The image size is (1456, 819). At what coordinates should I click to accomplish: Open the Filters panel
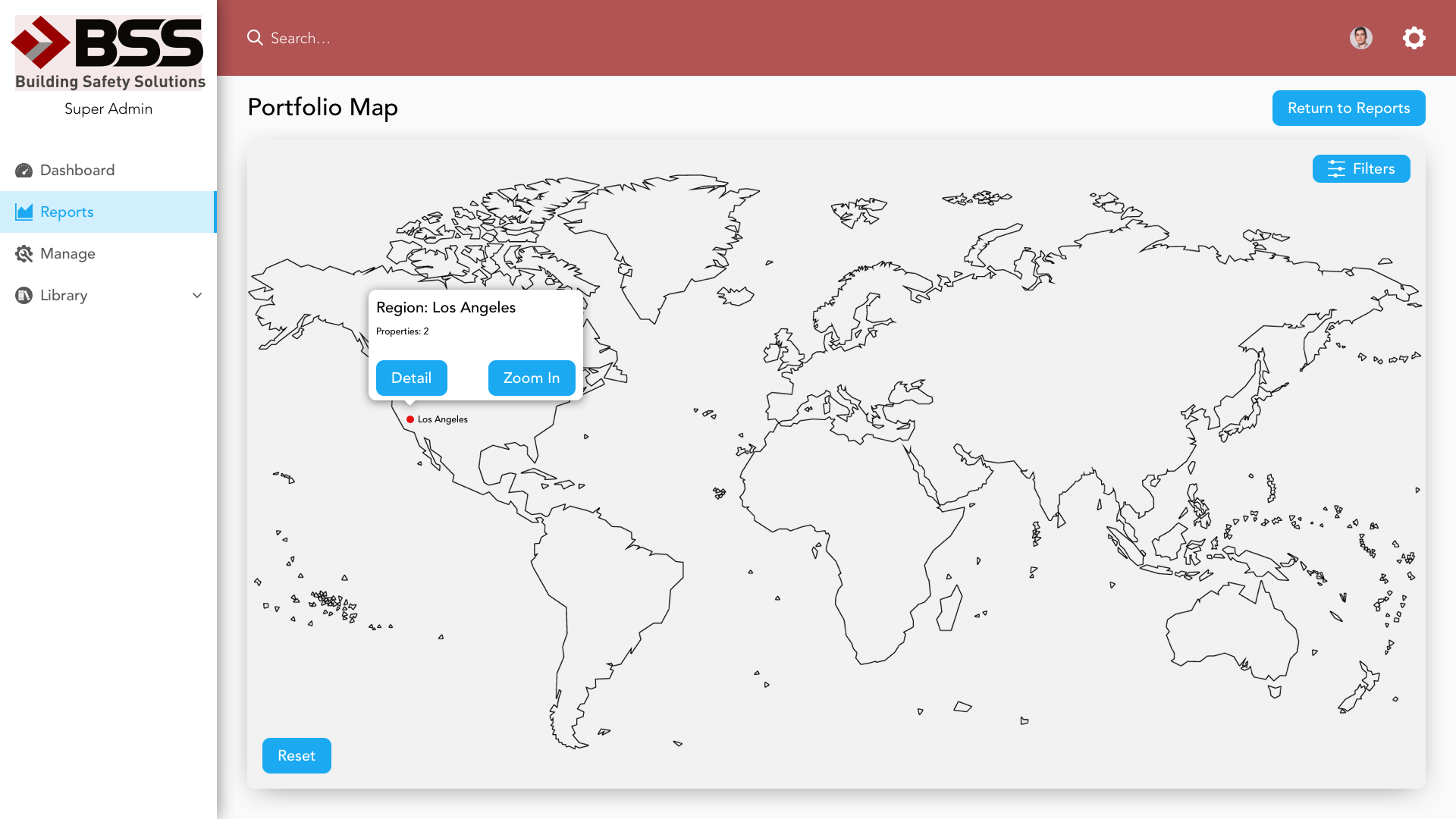[x=1373, y=169]
